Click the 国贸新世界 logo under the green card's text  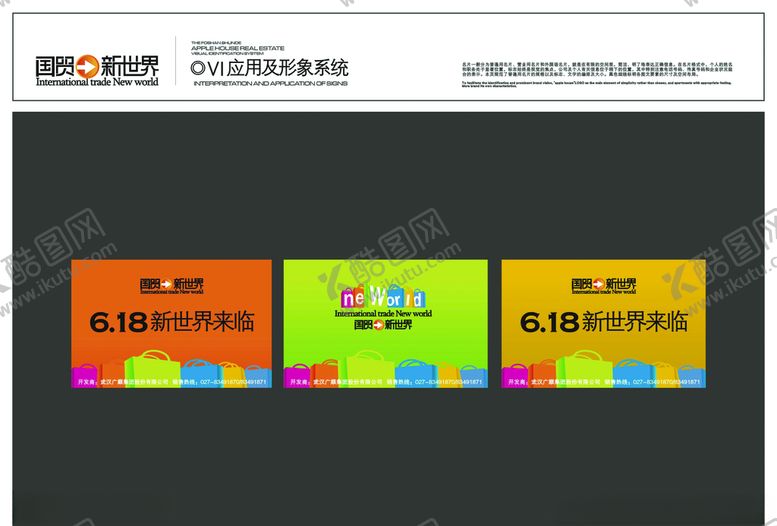383,325
